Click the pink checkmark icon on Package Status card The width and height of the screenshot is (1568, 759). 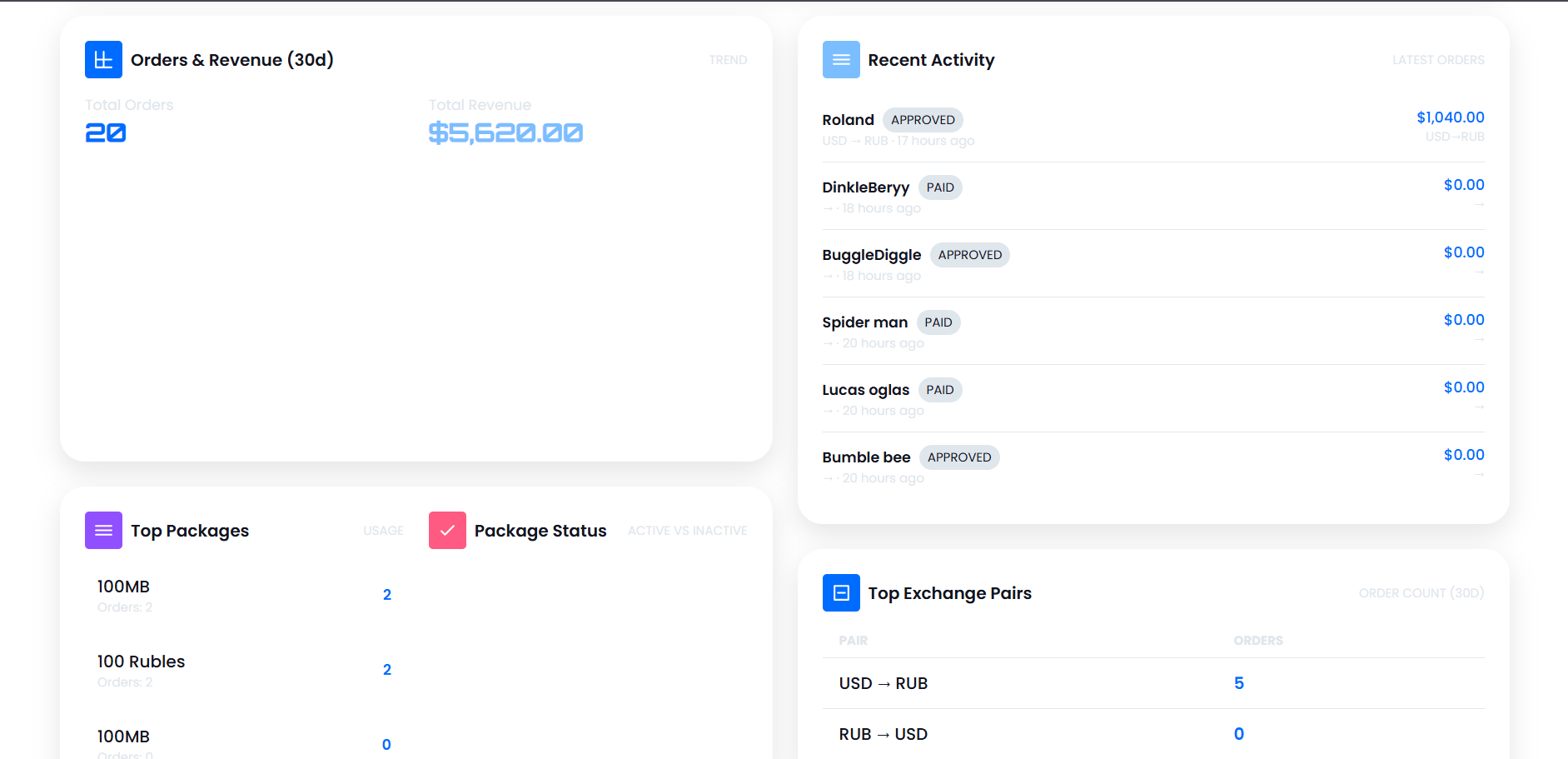pyautogui.click(x=447, y=530)
